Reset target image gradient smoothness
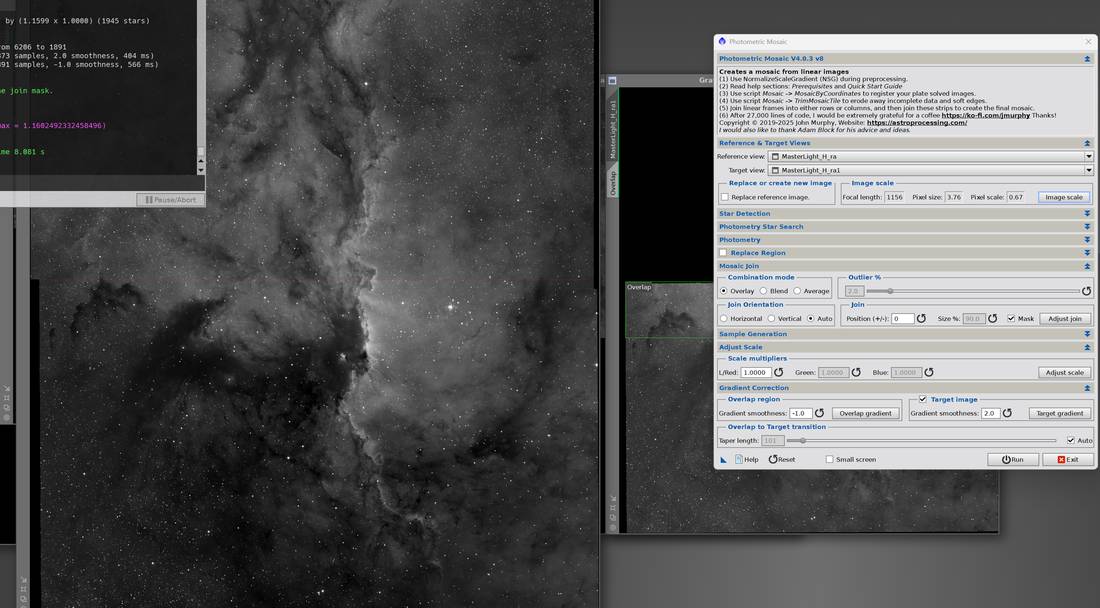Image resolution: width=1100 pixels, height=608 pixels. click(1007, 413)
